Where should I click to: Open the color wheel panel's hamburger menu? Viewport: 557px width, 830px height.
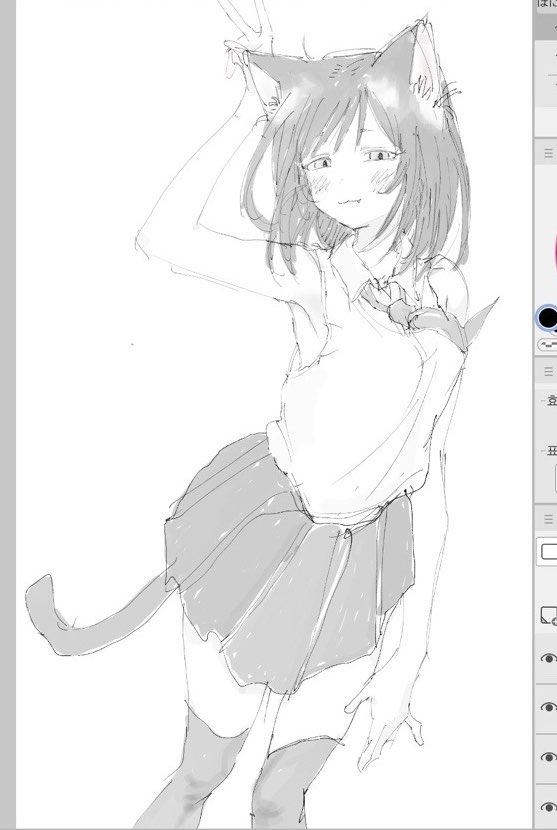pos(549,154)
